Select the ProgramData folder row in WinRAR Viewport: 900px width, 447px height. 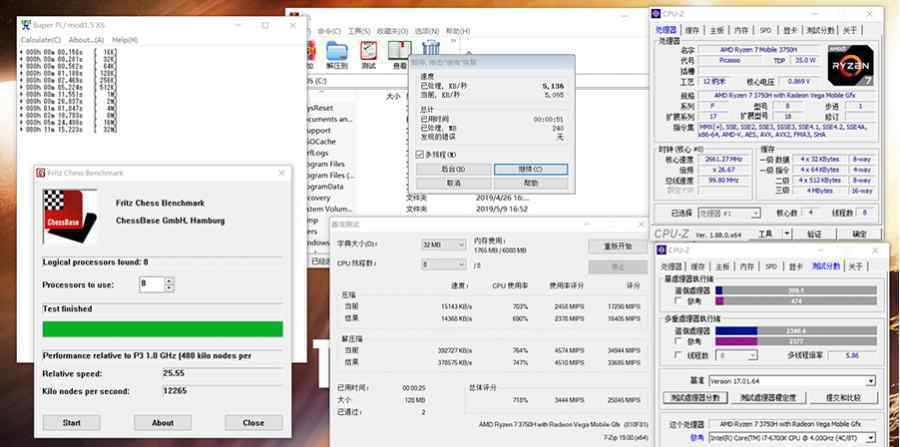[x=327, y=186]
